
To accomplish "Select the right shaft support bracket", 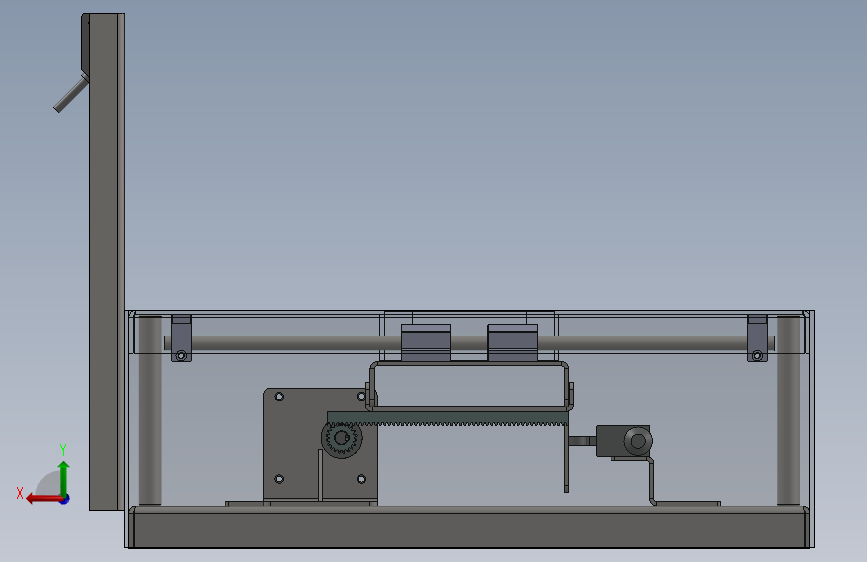I will [x=758, y=339].
